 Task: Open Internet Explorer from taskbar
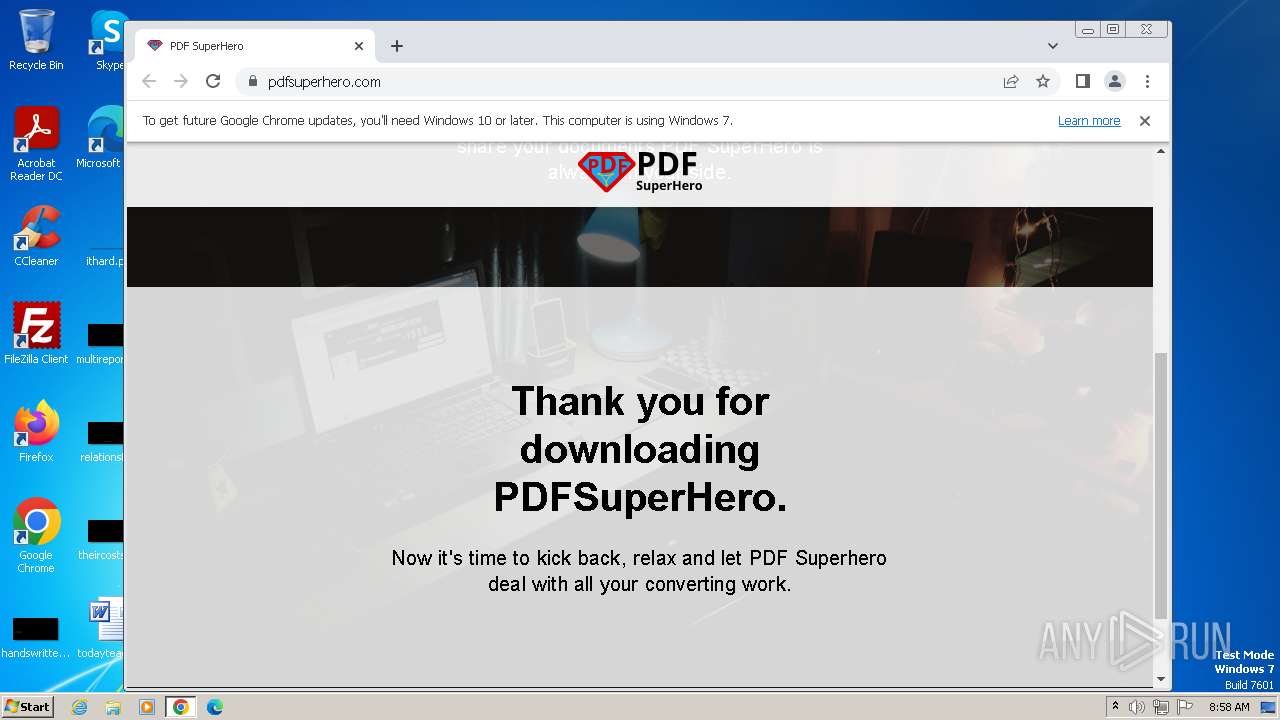coord(79,707)
